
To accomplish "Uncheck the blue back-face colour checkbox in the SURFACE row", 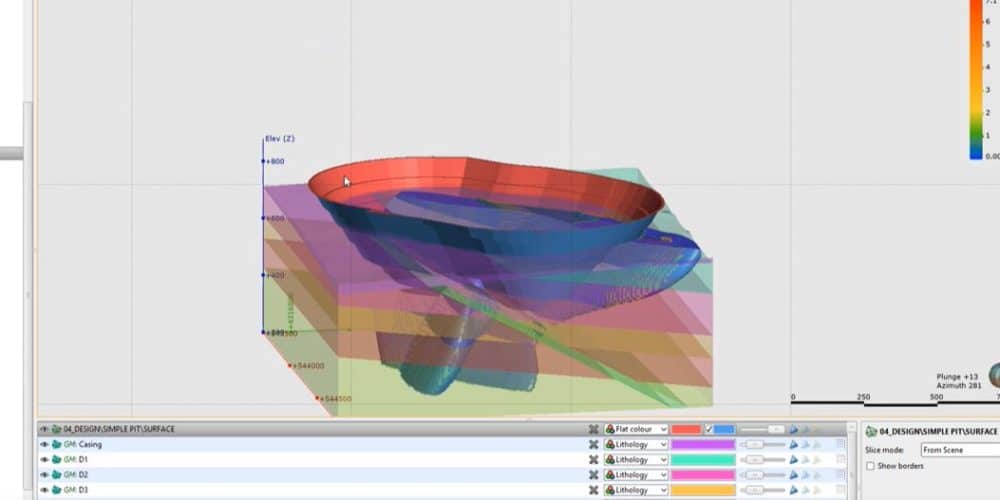I will 709,429.
